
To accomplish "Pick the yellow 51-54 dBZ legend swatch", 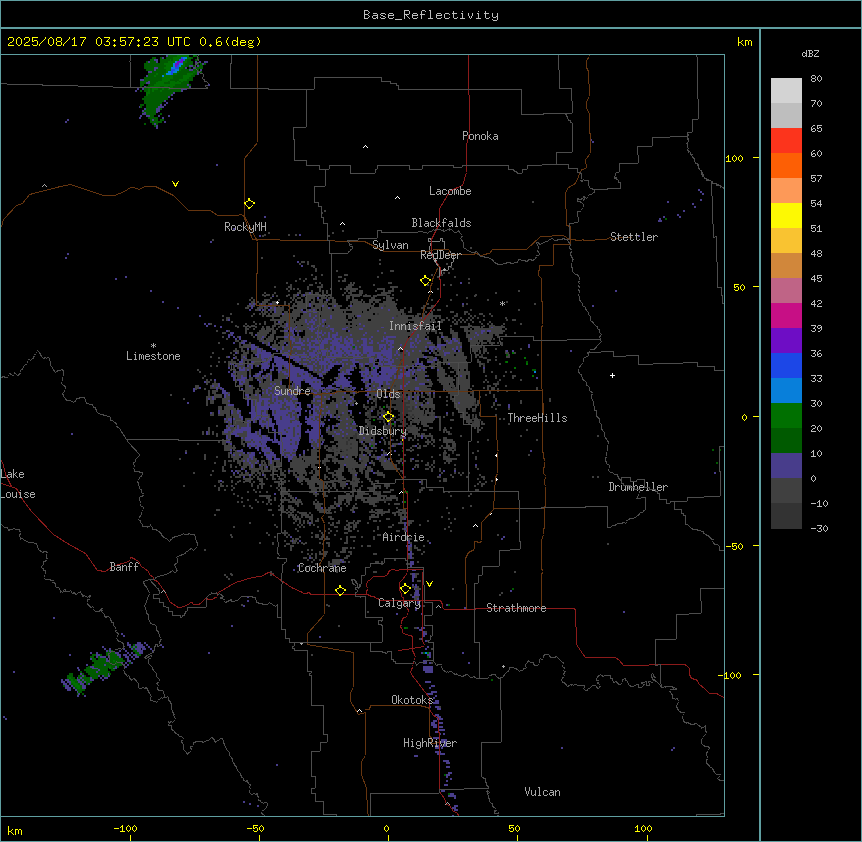I will tap(786, 215).
